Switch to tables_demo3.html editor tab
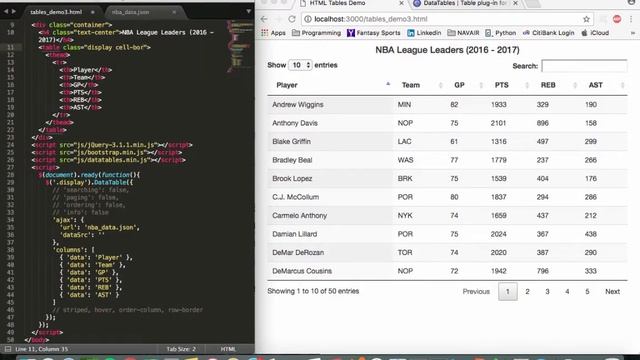 (x=61, y=12)
